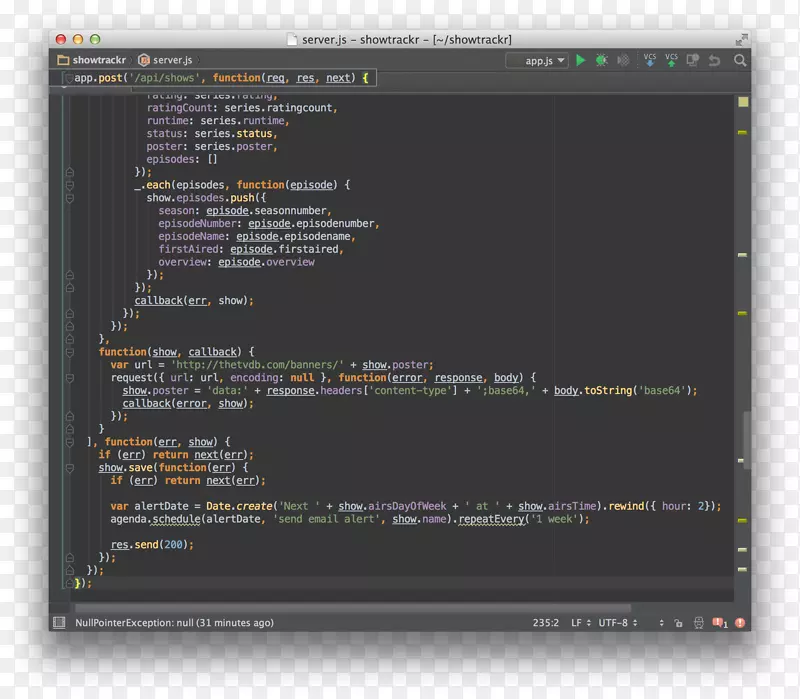Click the back-arrow icon in the toolbar

point(714,60)
